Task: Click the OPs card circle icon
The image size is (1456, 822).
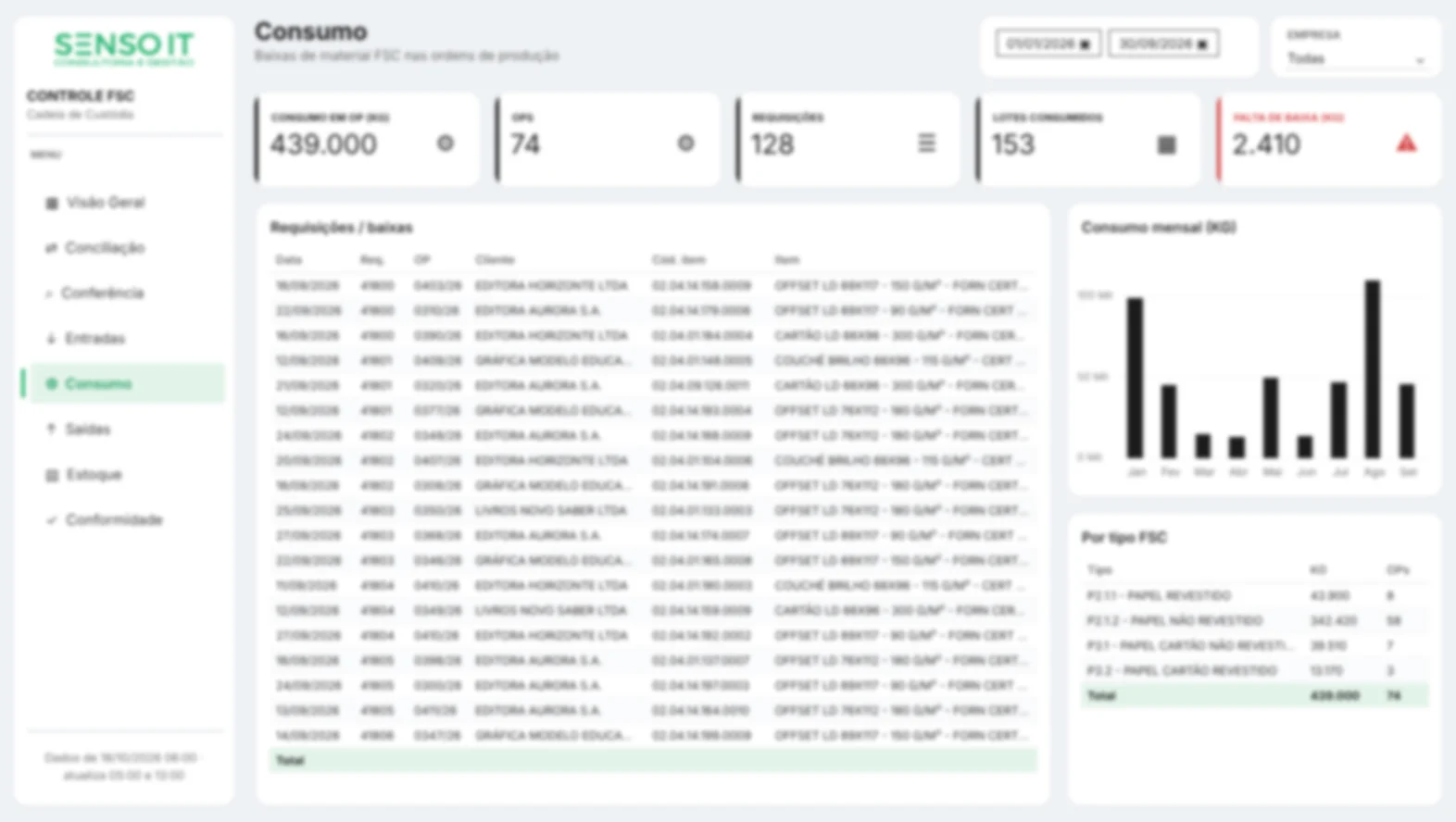Action: click(685, 143)
